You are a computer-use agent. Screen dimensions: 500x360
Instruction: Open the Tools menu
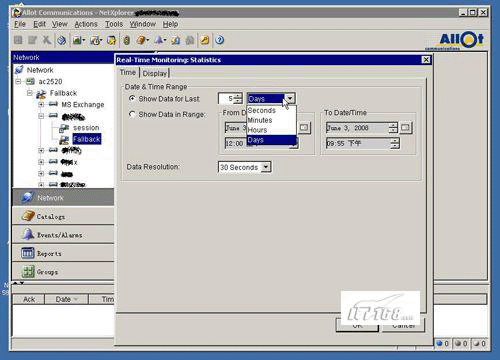pos(114,24)
